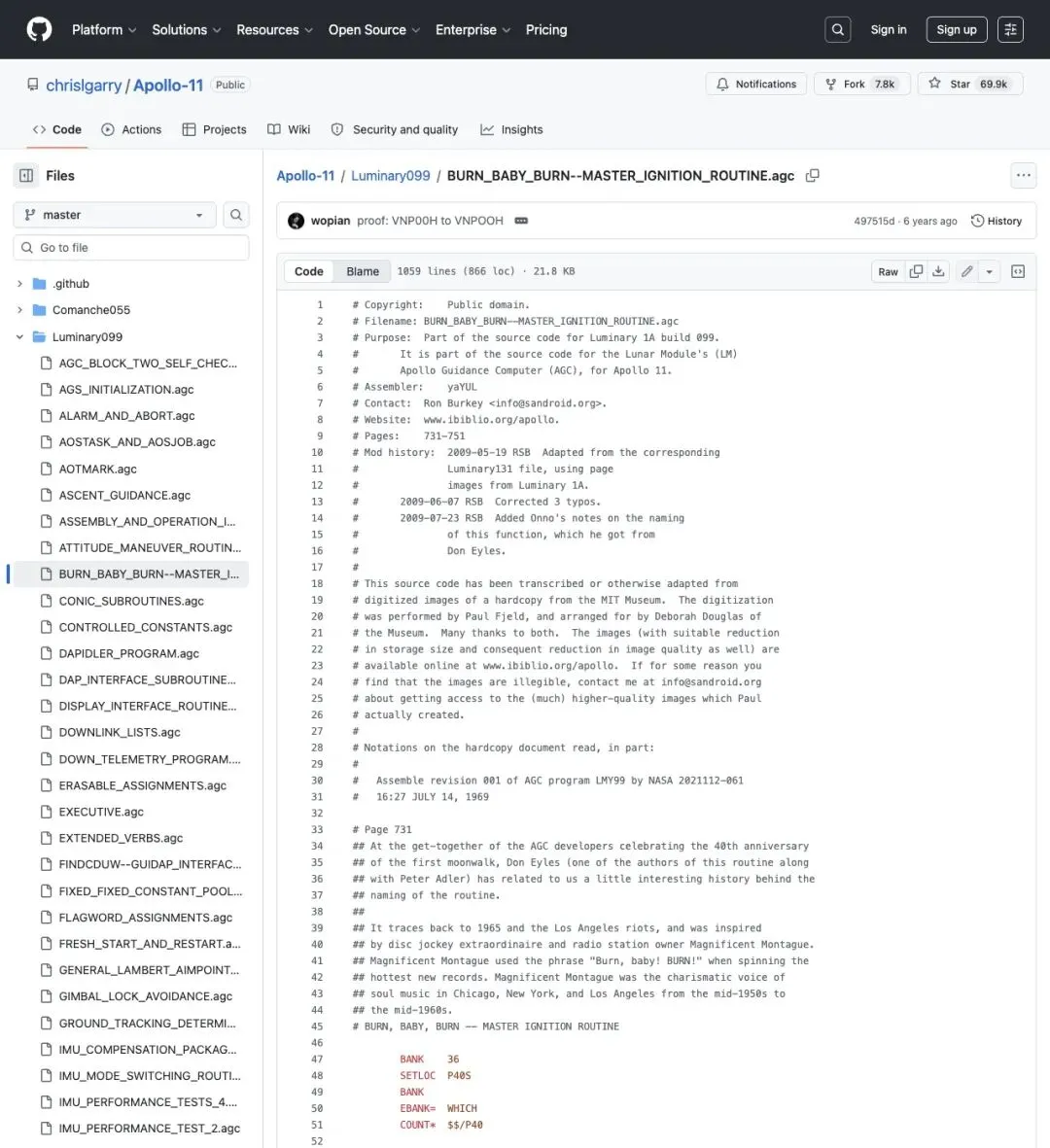Open the search magnifier in header
1050x1148 pixels.
point(838,29)
